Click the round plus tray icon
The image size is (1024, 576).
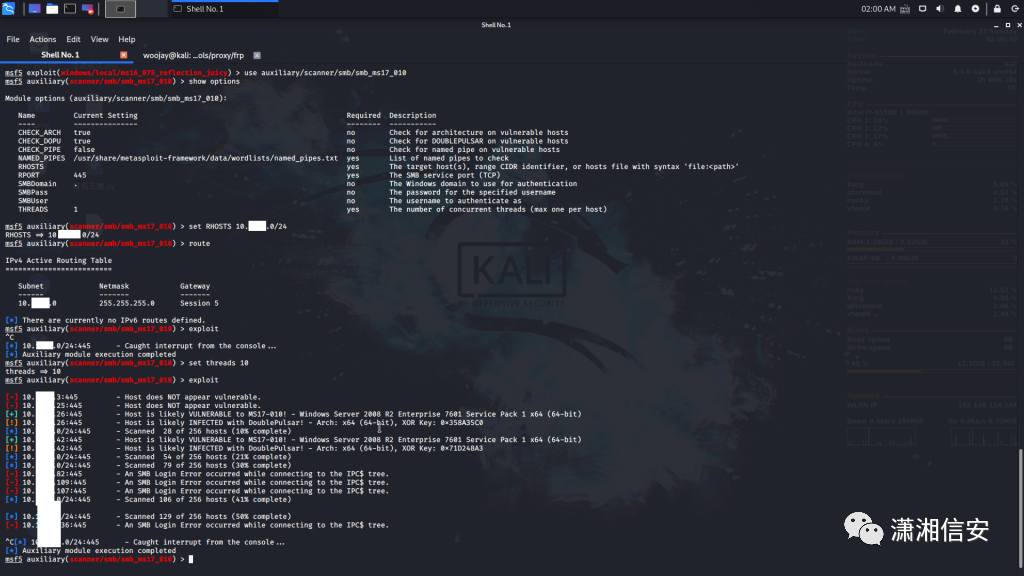tap(975, 9)
